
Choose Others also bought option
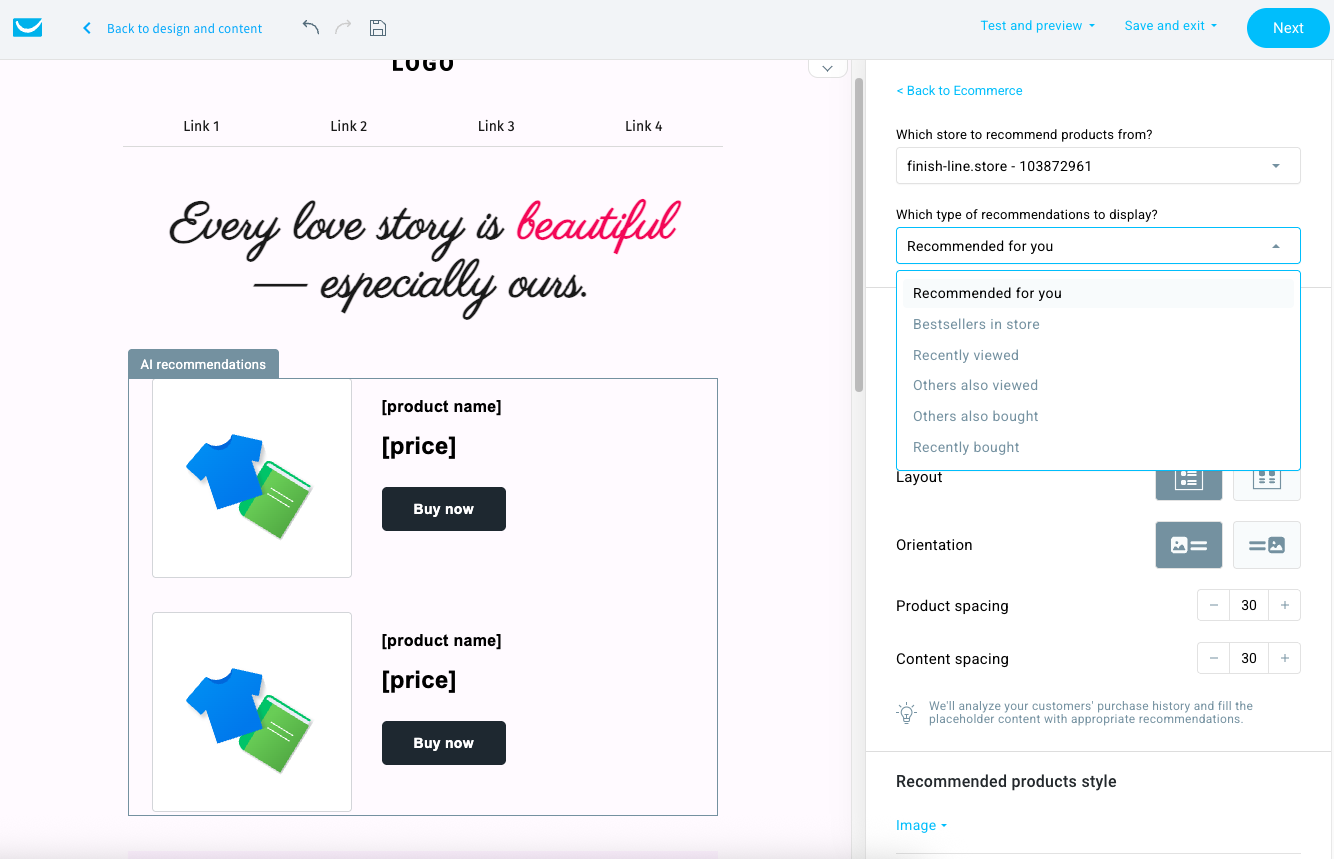(x=975, y=416)
